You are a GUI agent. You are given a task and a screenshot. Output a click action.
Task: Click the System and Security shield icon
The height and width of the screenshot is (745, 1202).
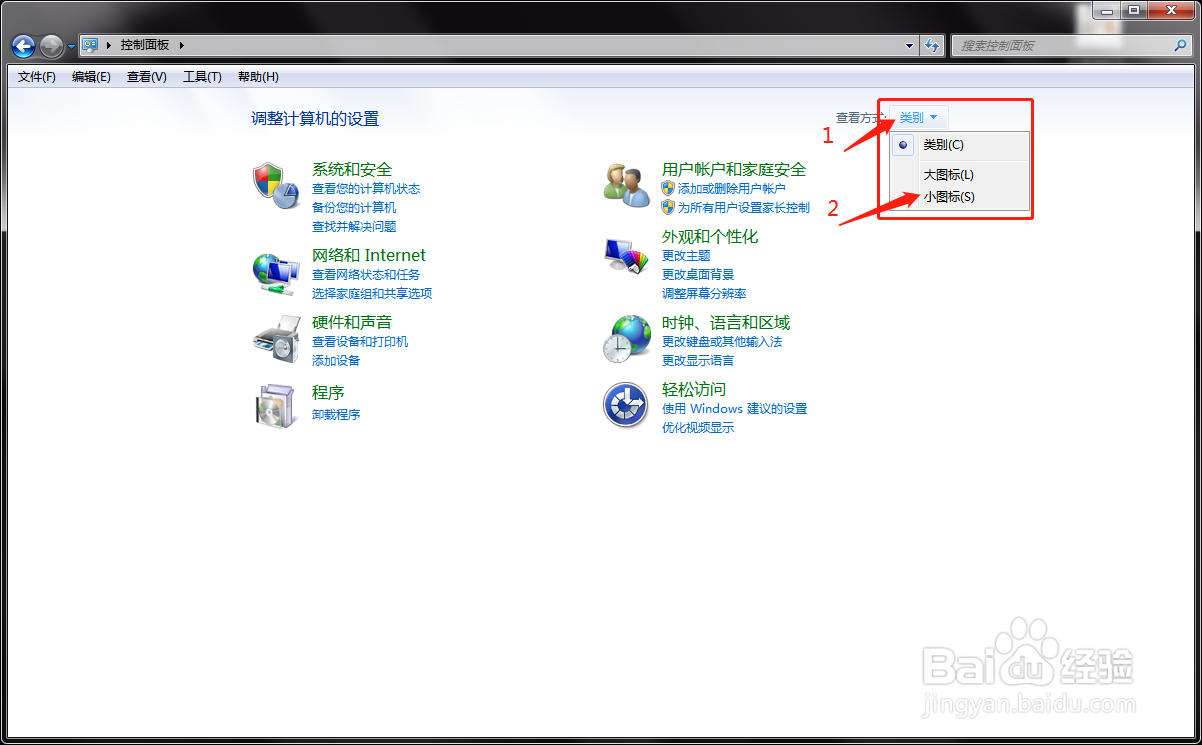click(x=275, y=185)
